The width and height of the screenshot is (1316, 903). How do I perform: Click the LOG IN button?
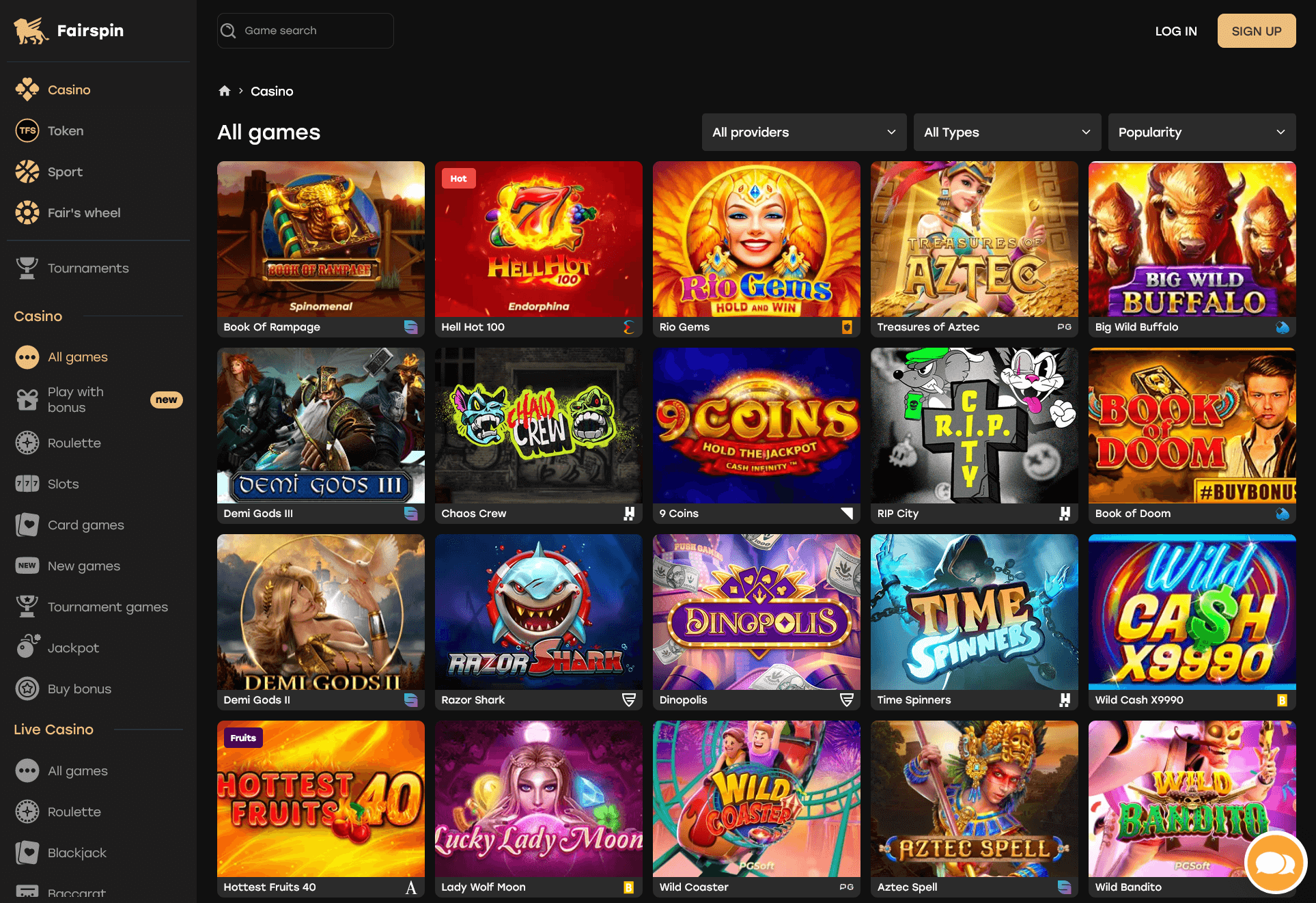click(1176, 31)
